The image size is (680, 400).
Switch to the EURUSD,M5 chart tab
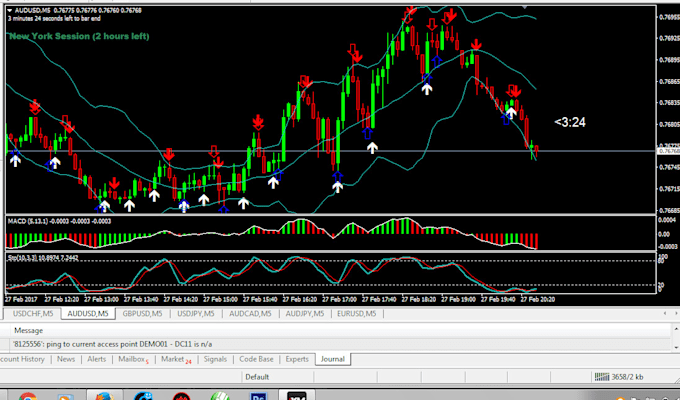tap(356, 314)
